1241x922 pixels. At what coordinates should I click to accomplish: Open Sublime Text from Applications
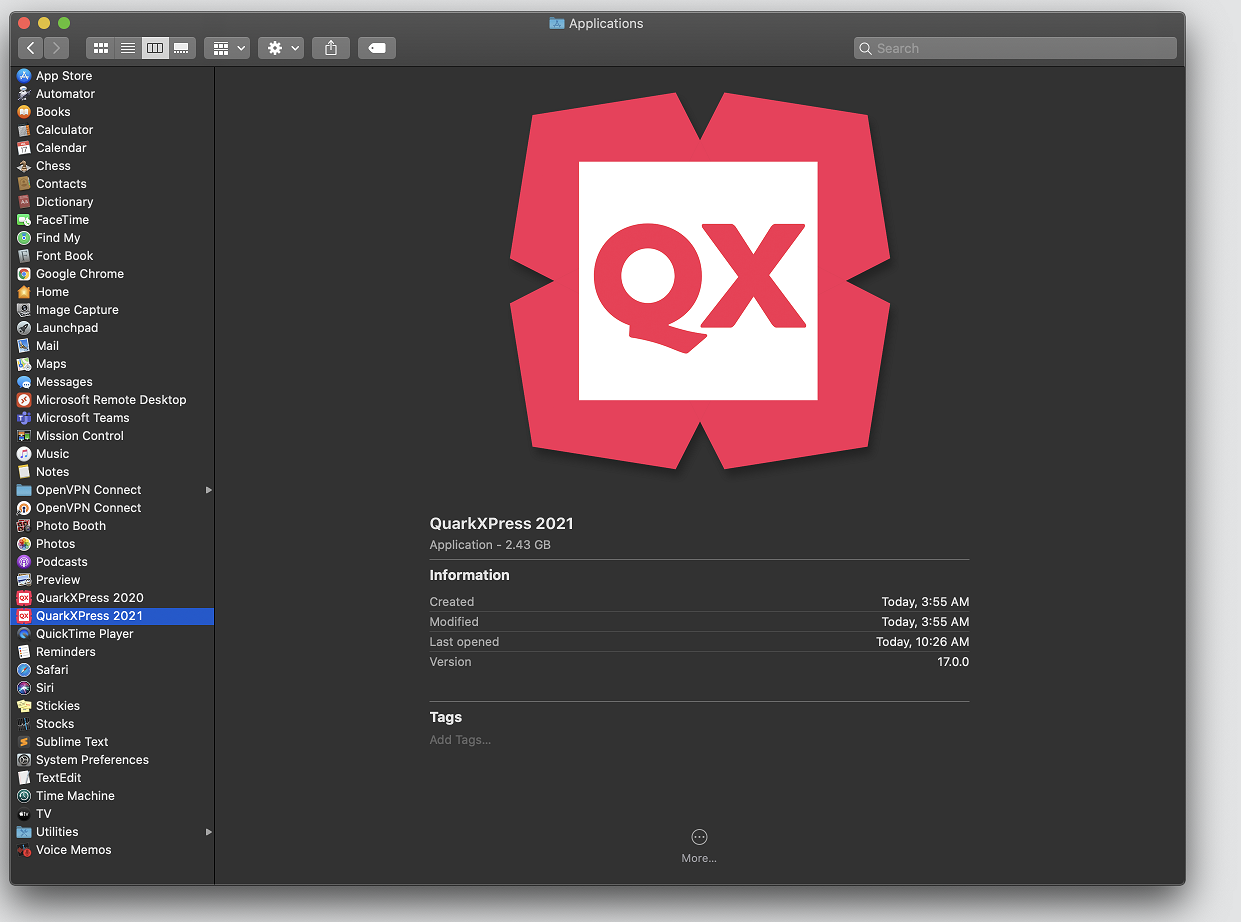pos(71,741)
